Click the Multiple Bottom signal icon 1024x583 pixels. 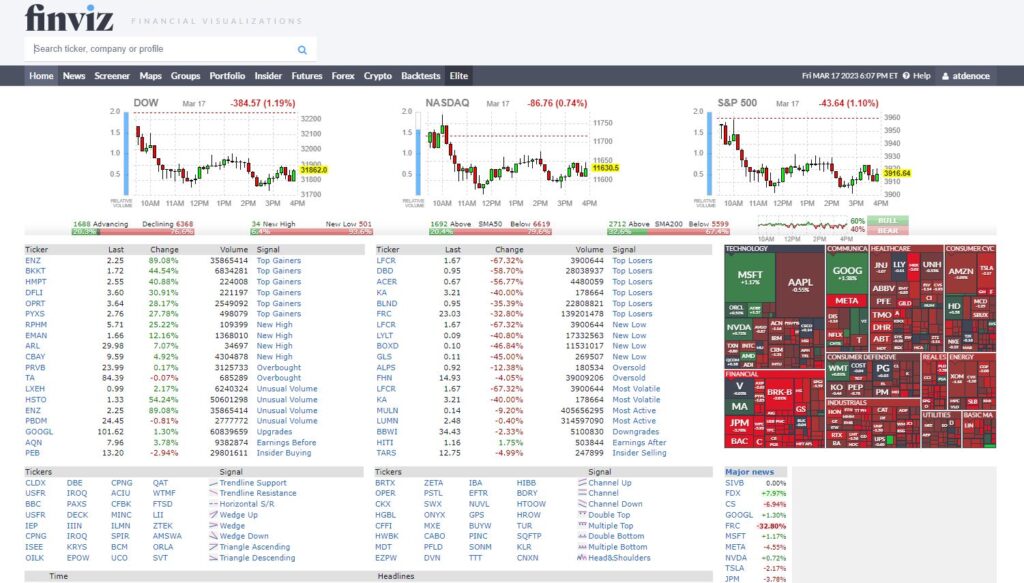coord(582,547)
